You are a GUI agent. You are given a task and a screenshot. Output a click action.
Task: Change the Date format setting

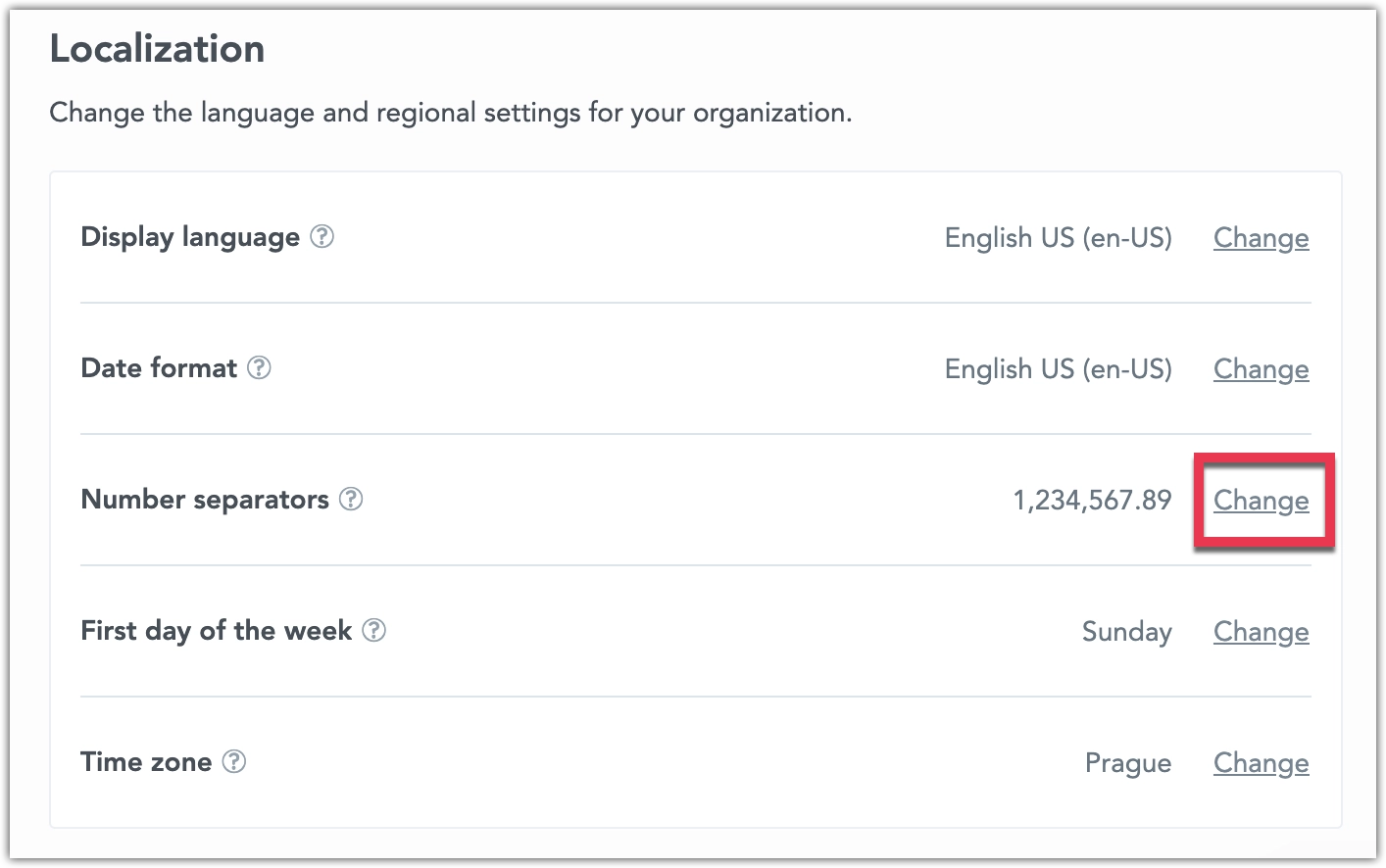[1261, 369]
